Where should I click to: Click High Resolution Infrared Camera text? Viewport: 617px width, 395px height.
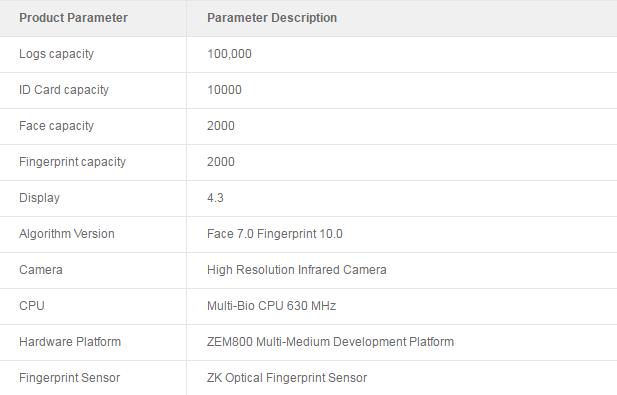[x=297, y=270]
